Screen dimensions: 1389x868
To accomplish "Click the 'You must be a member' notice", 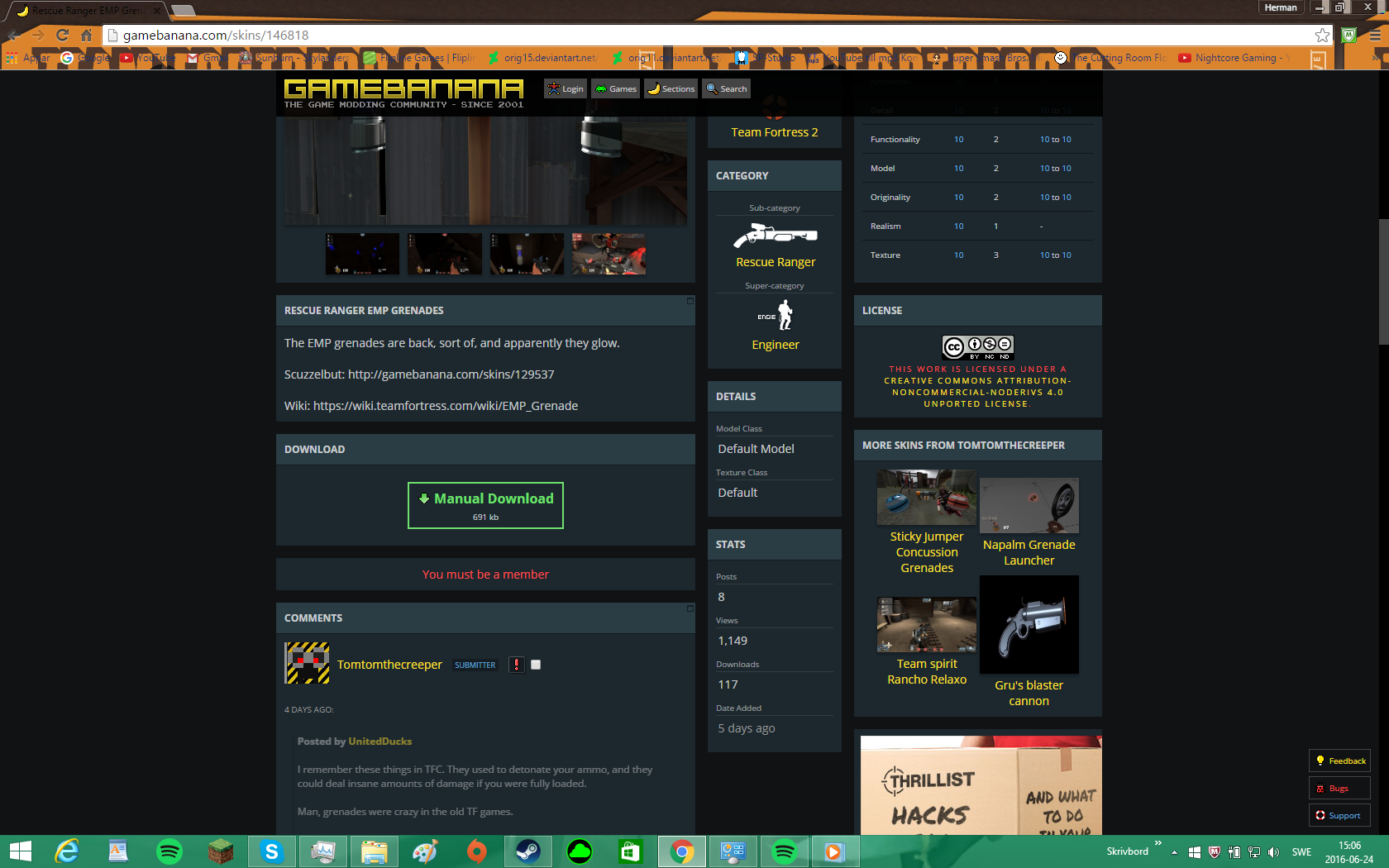I will 485,575.
